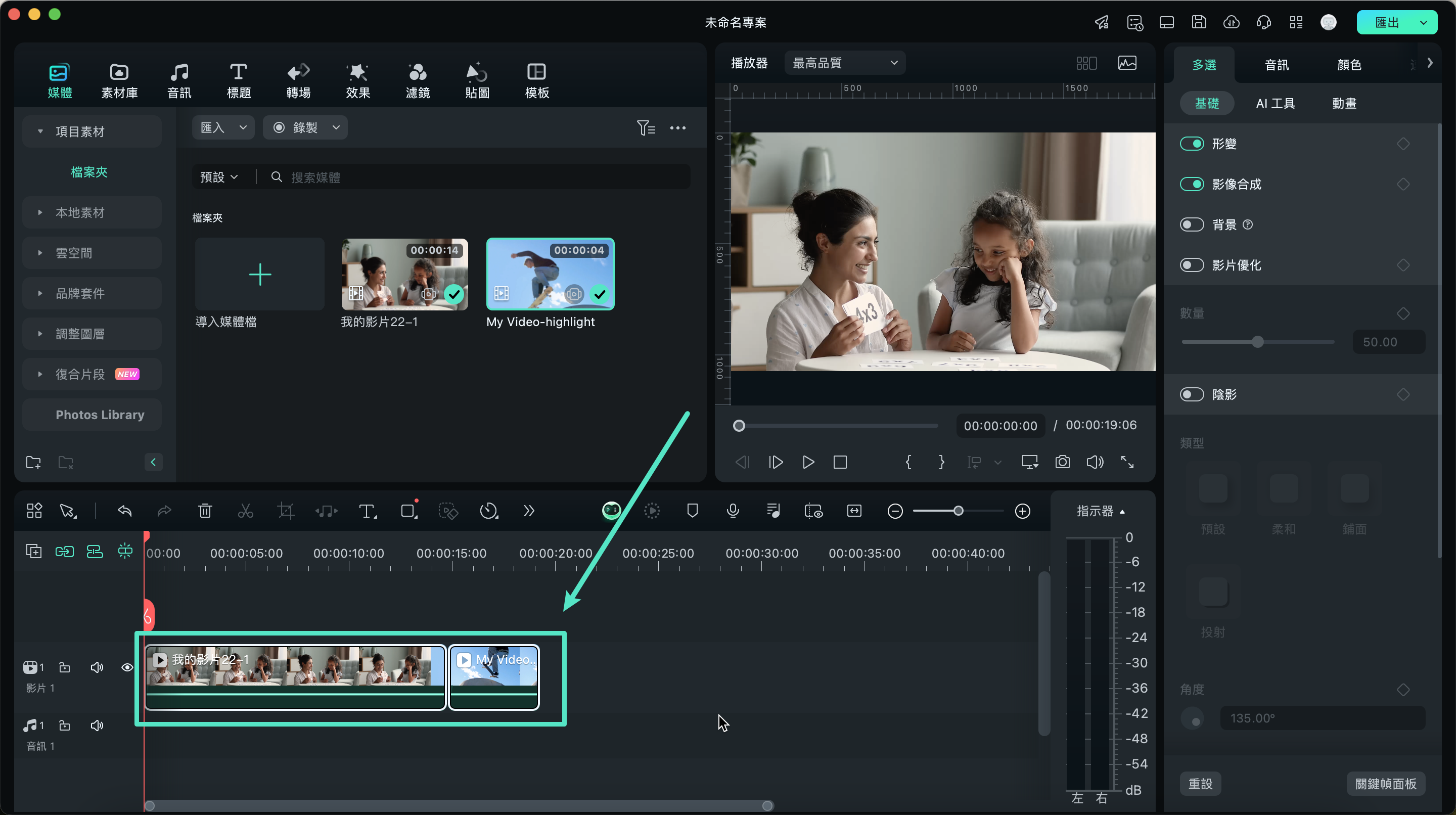Viewport: 1456px width, 815px height.
Task: Click the text tool icon in toolbar
Action: [x=366, y=510]
